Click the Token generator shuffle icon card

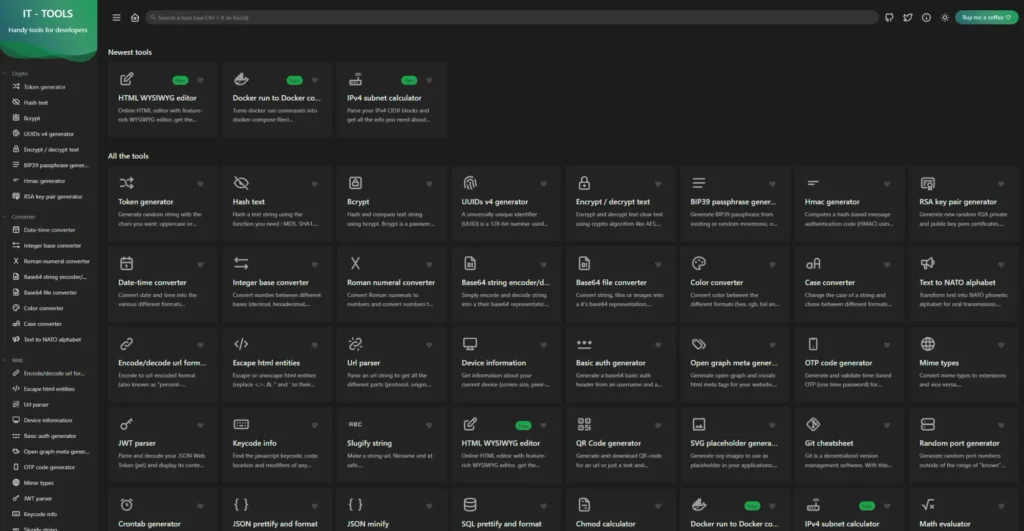(x=127, y=183)
